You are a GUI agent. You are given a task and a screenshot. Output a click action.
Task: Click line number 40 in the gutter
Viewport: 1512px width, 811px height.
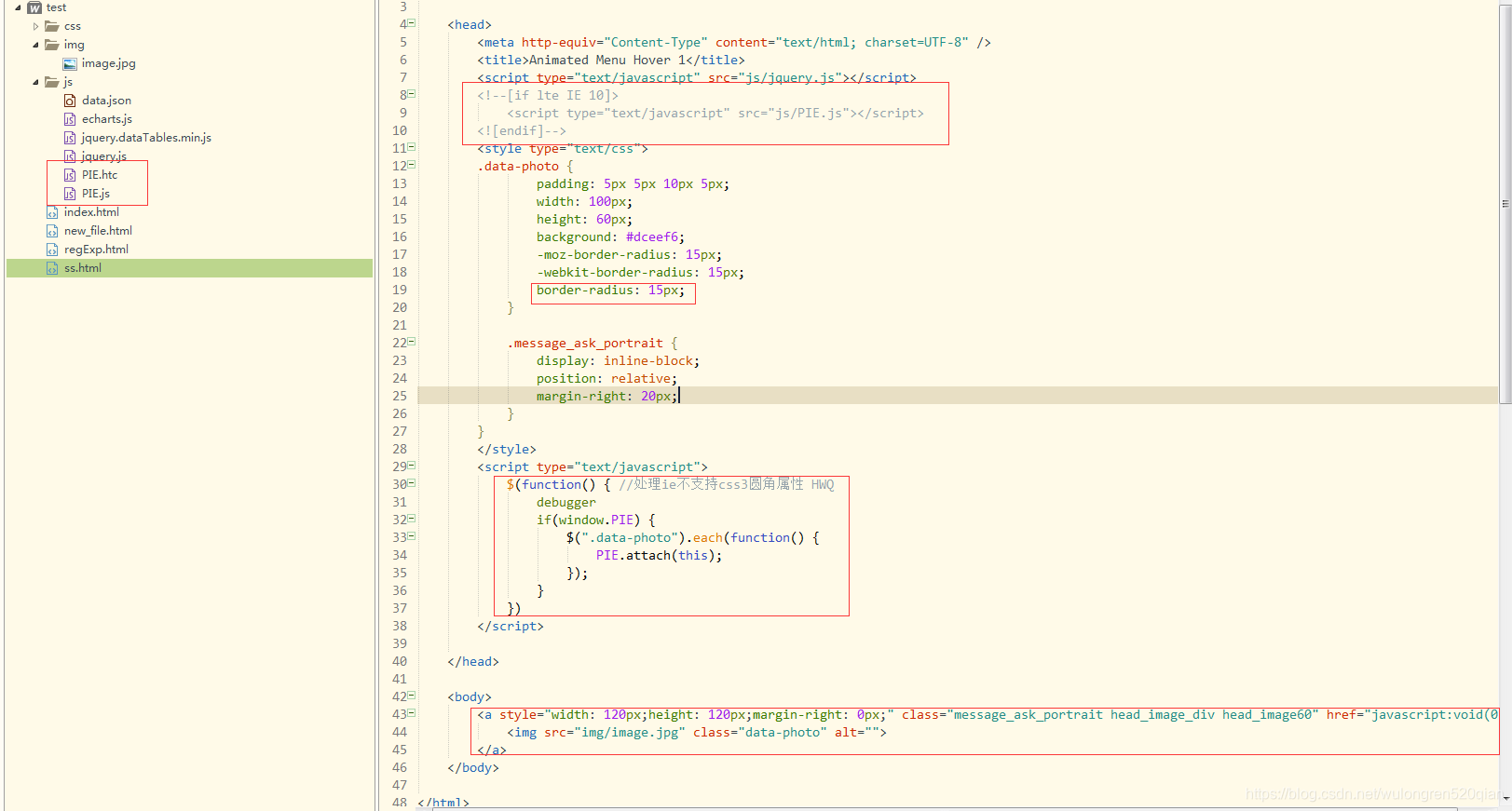(400, 661)
